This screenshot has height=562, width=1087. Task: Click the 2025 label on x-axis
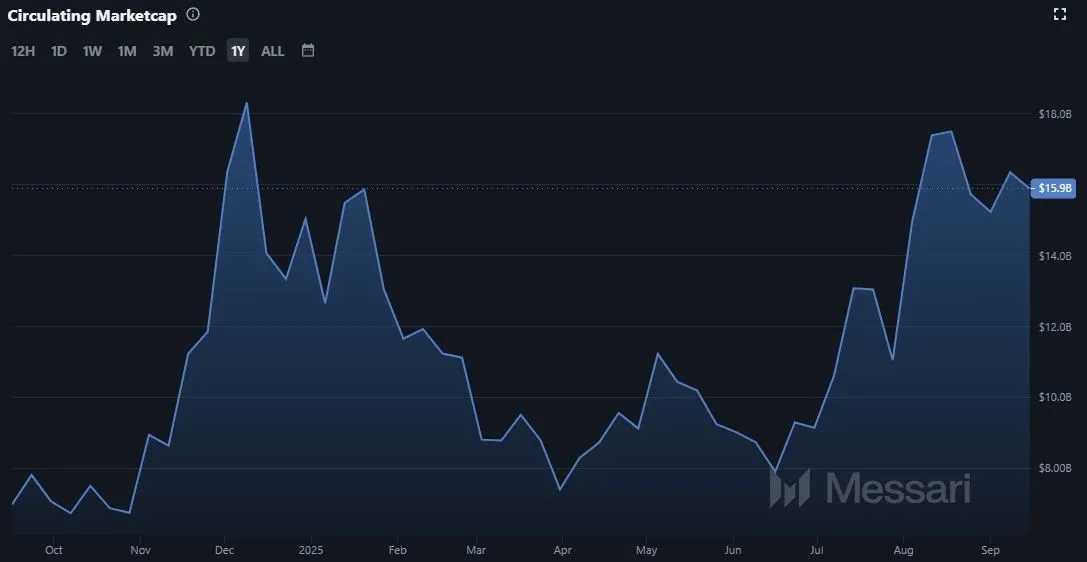[x=311, y=550]
